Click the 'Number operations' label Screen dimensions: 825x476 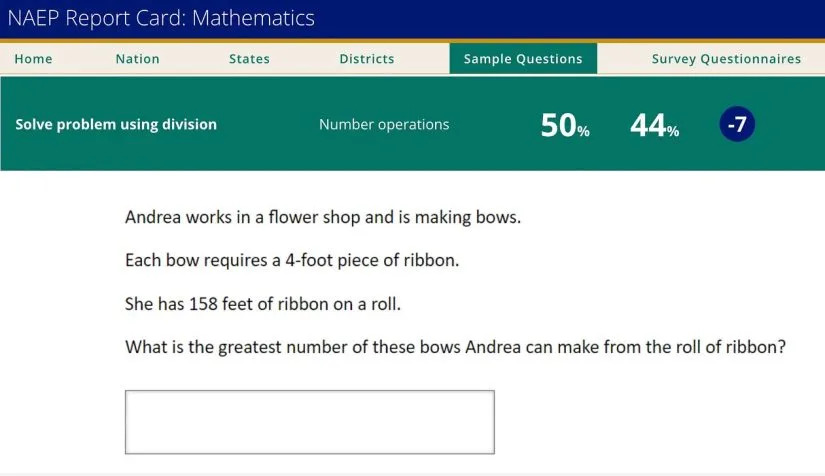[x=384, y=125]
